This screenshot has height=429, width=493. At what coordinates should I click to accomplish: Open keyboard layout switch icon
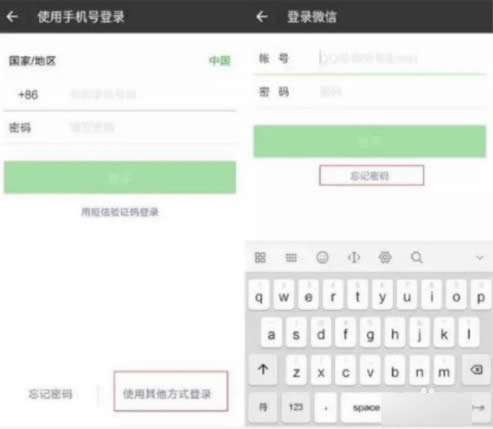click(291, 258)
